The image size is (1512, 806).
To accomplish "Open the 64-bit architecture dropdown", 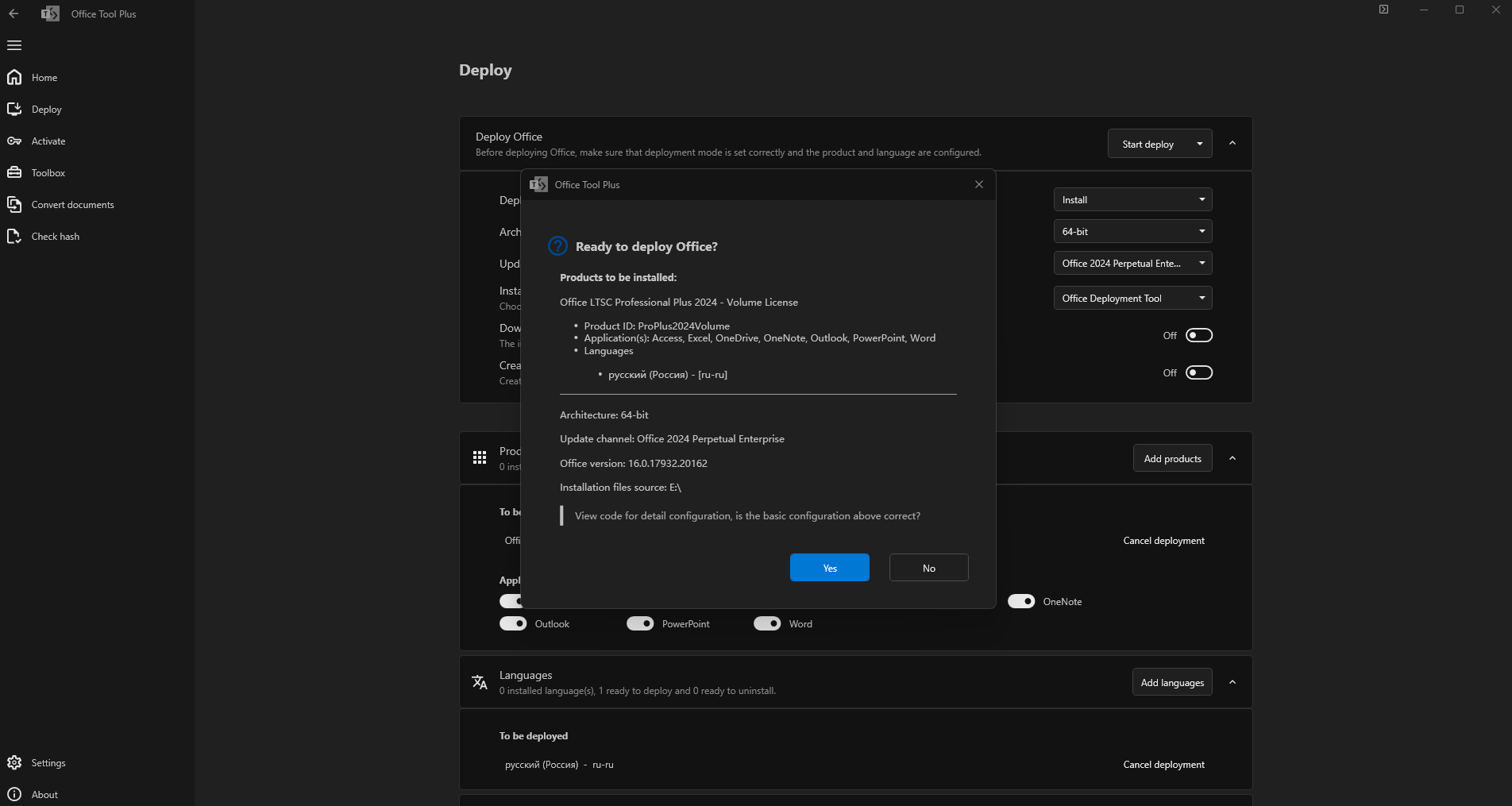I will pos(1133,231).
